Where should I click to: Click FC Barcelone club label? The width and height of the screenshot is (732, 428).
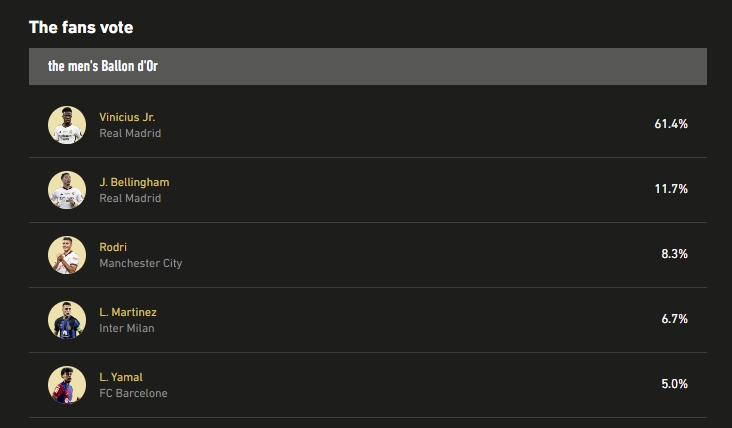[134, 393]
